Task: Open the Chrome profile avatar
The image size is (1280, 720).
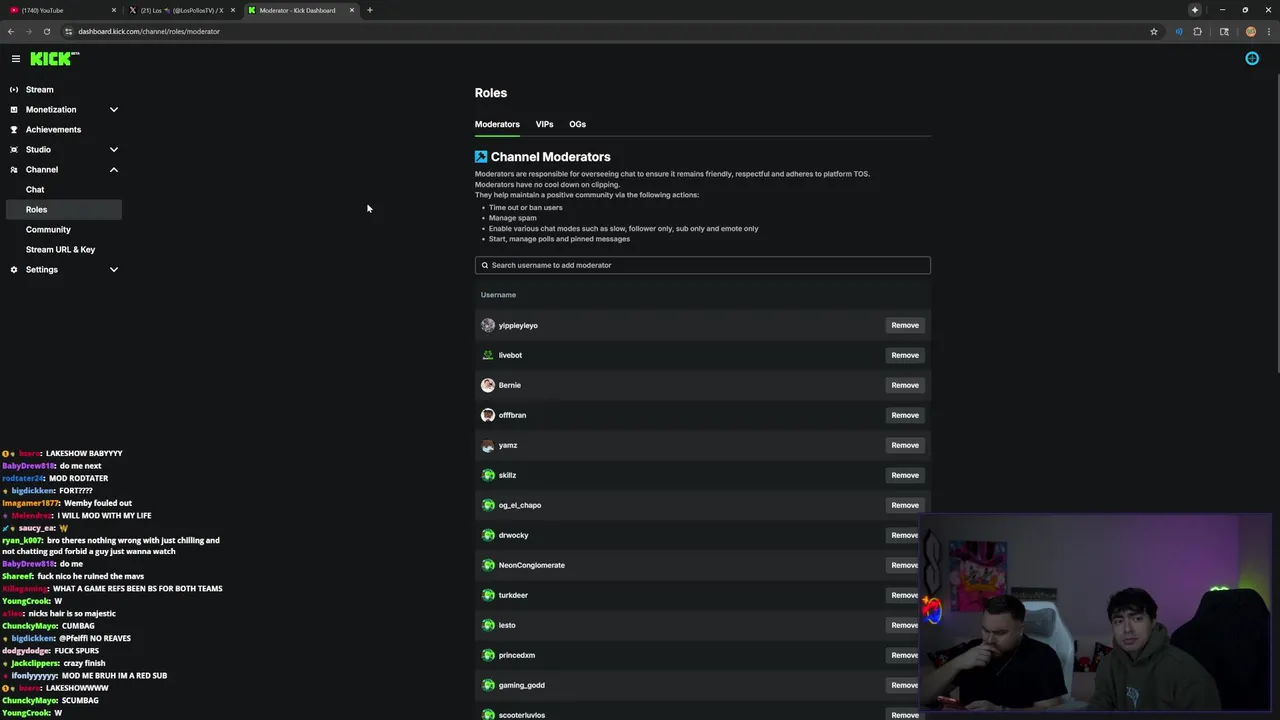Action: (1250, 31)
